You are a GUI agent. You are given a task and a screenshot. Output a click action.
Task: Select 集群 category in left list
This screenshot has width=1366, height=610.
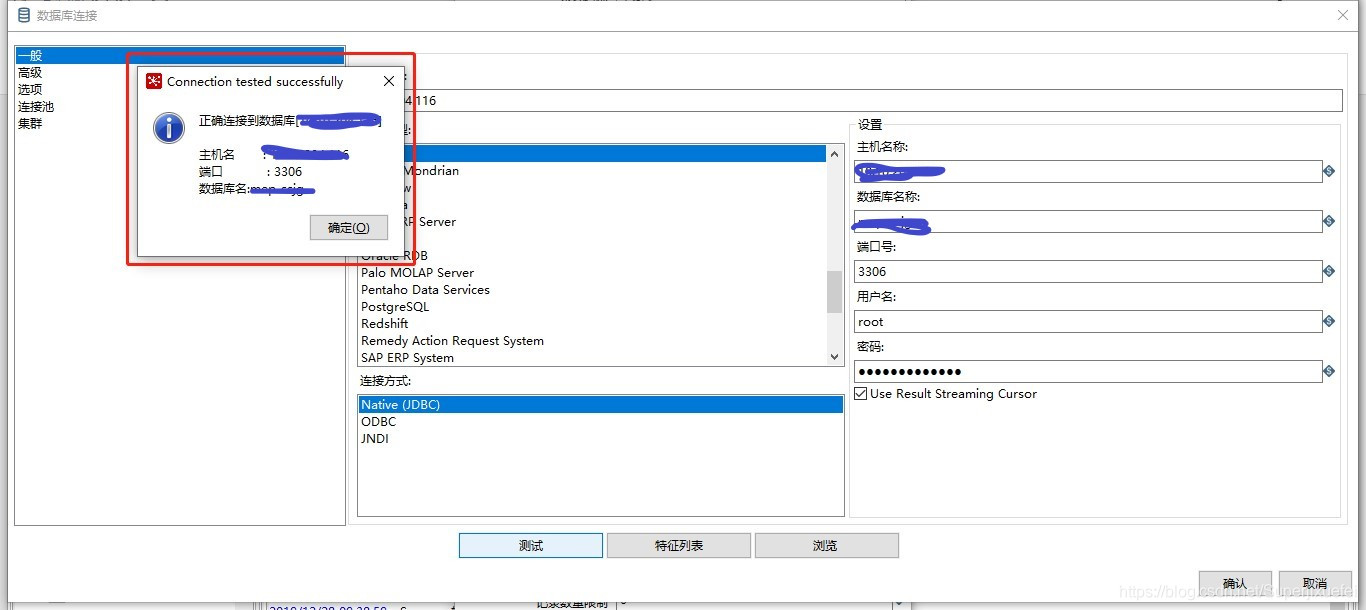(x=30, y=123)
